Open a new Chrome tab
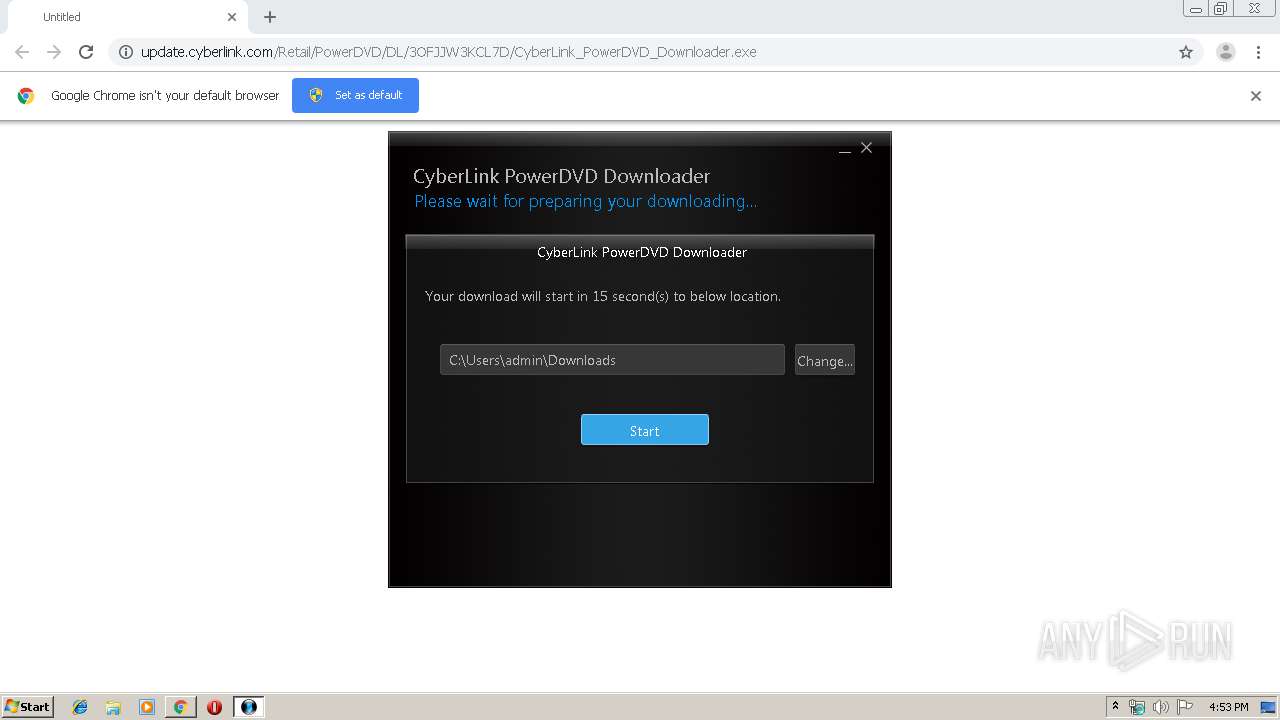This screenshot has height=720, width=1280. pyautogui.click(x=270, y=17)
